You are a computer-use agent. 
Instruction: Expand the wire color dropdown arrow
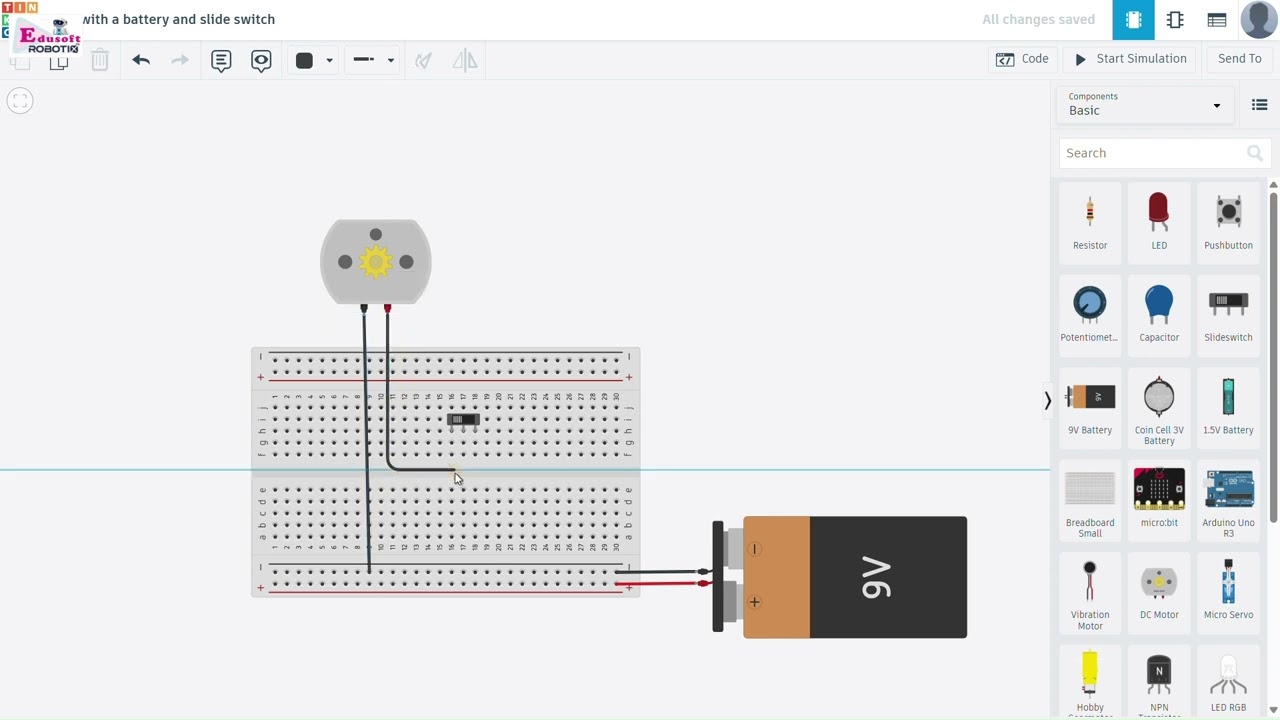pyautogui.click(x=329, y=60)
